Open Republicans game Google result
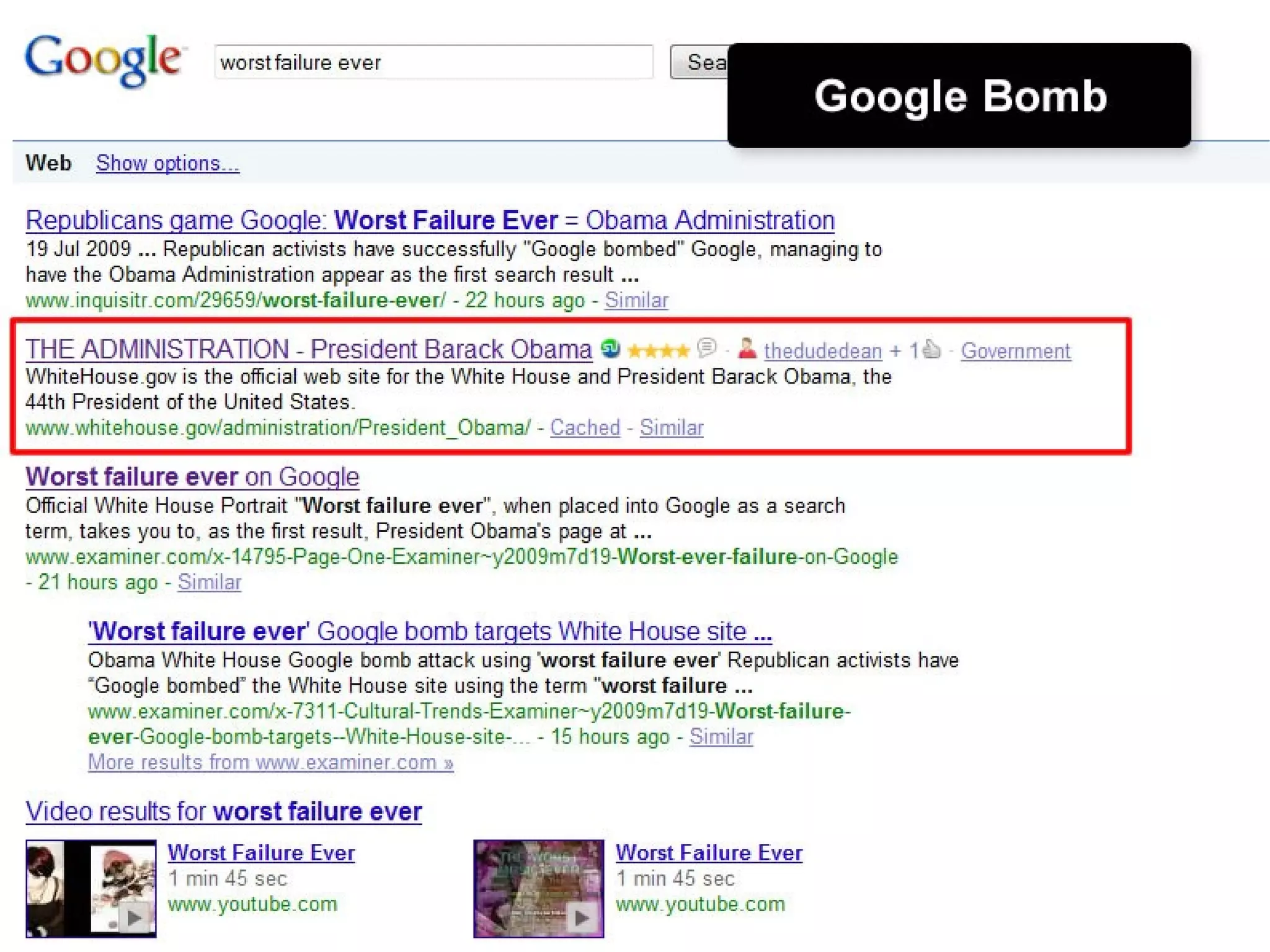 (430, 220)
